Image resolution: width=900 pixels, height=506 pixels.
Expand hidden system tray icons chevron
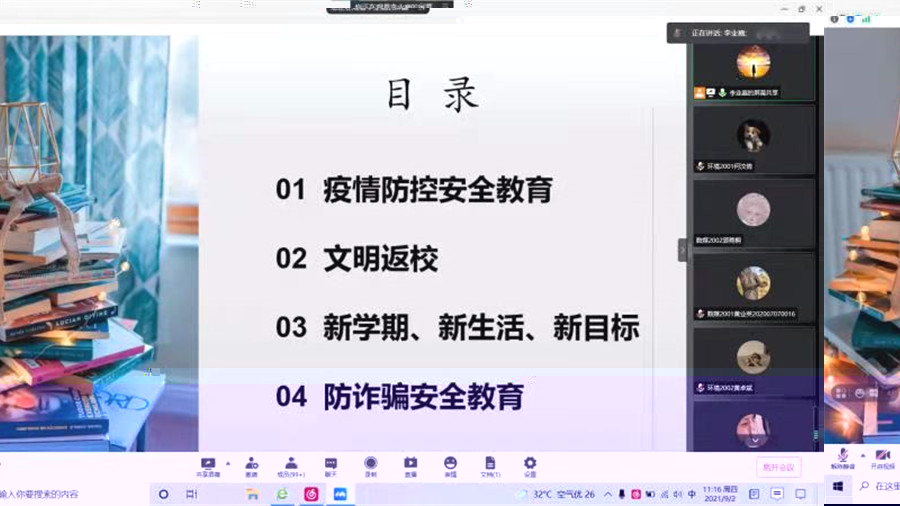pos(608,494)
